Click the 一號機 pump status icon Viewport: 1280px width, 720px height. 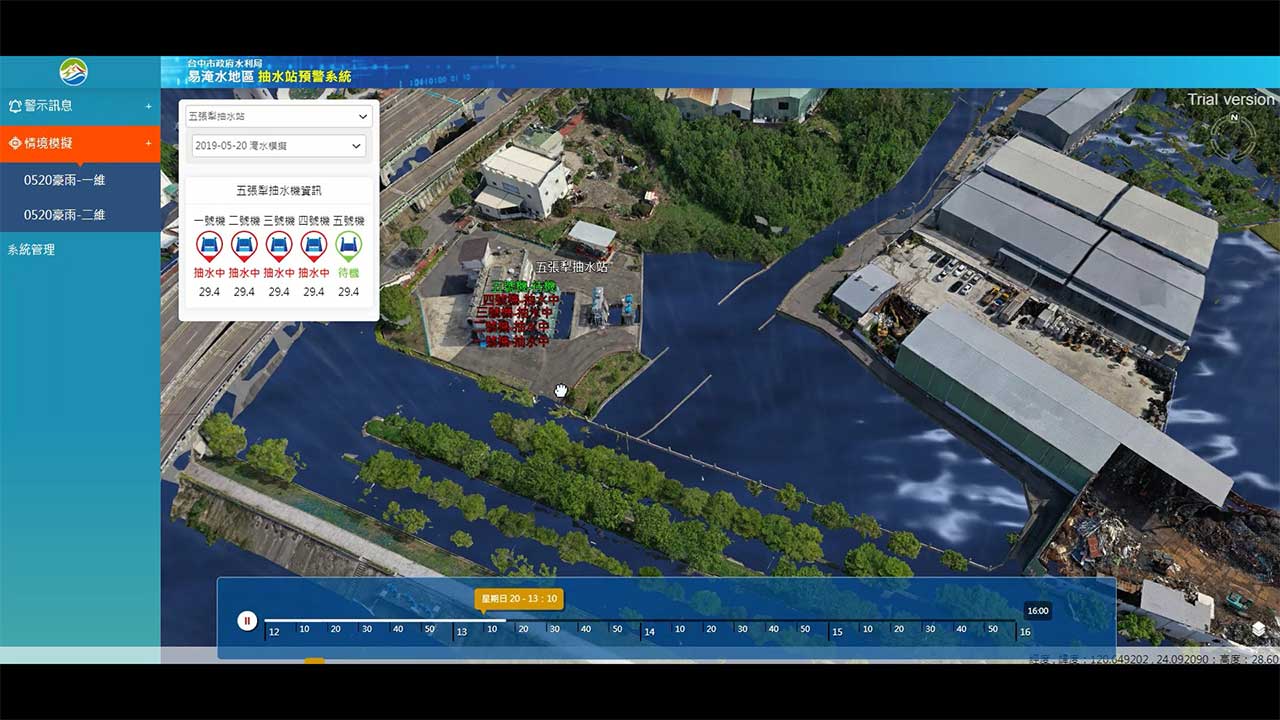coord(209,245)
